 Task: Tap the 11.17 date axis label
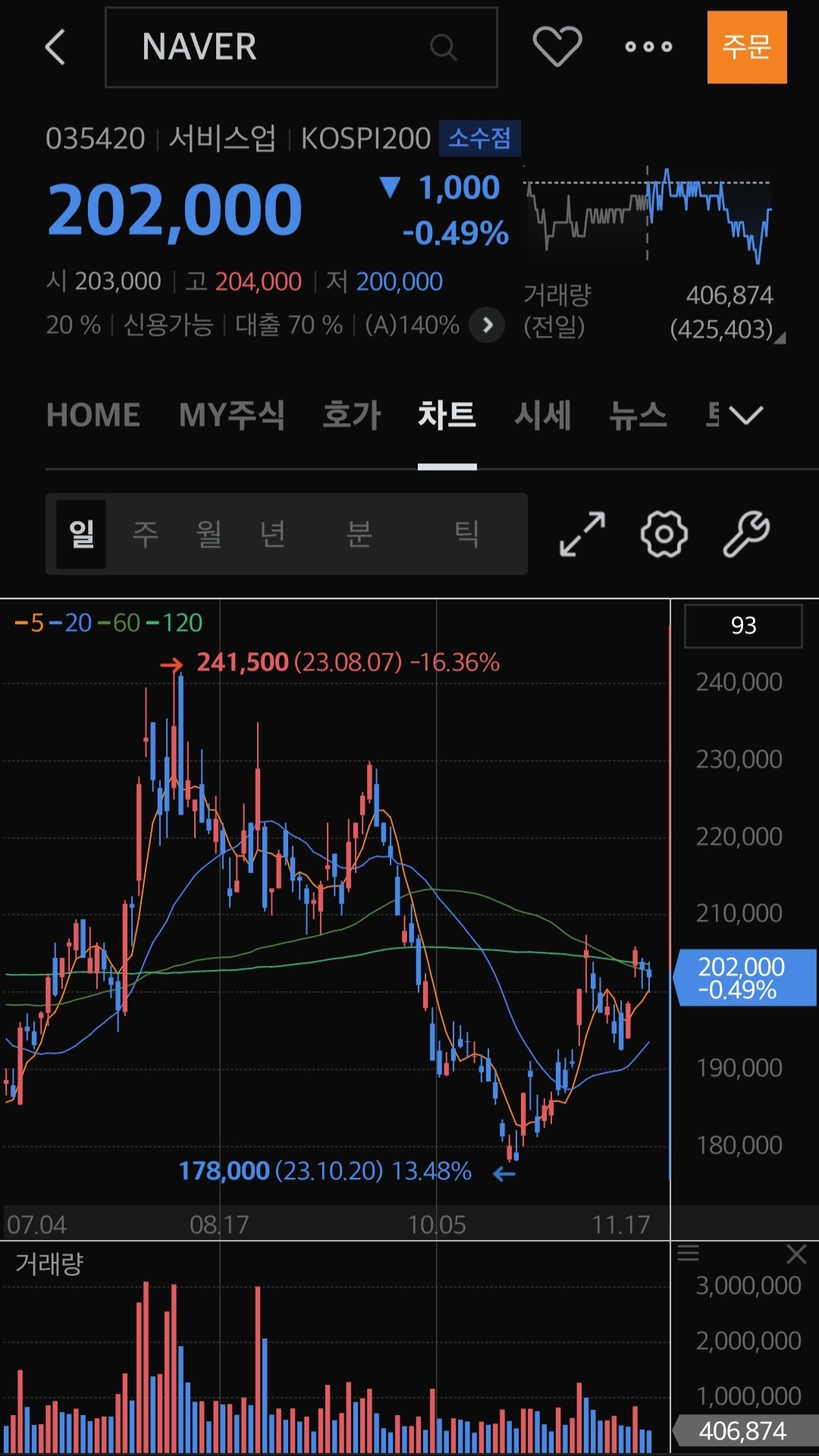[x=621, y=1225]
